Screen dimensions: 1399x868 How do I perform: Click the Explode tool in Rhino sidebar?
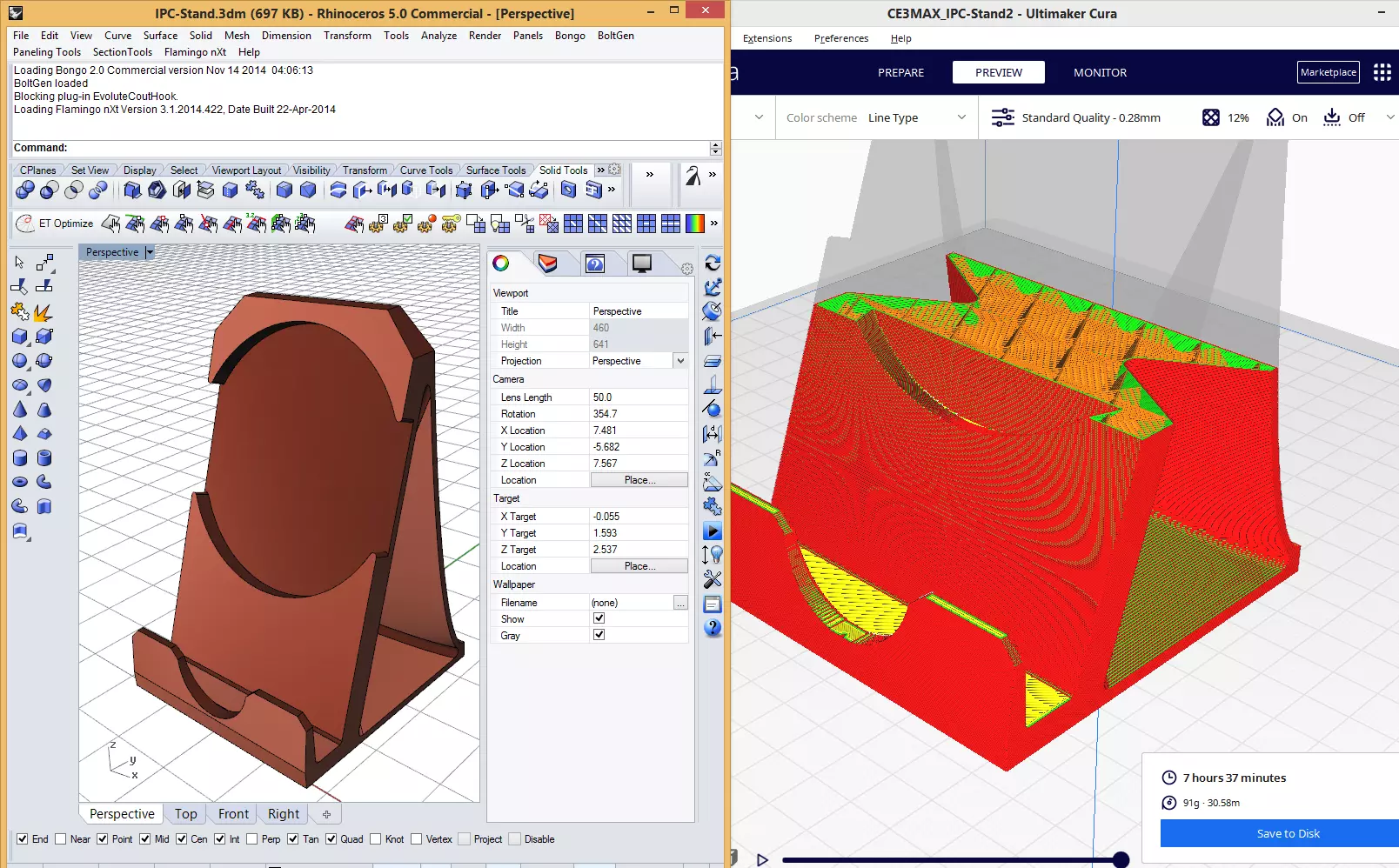pos(43,311)
